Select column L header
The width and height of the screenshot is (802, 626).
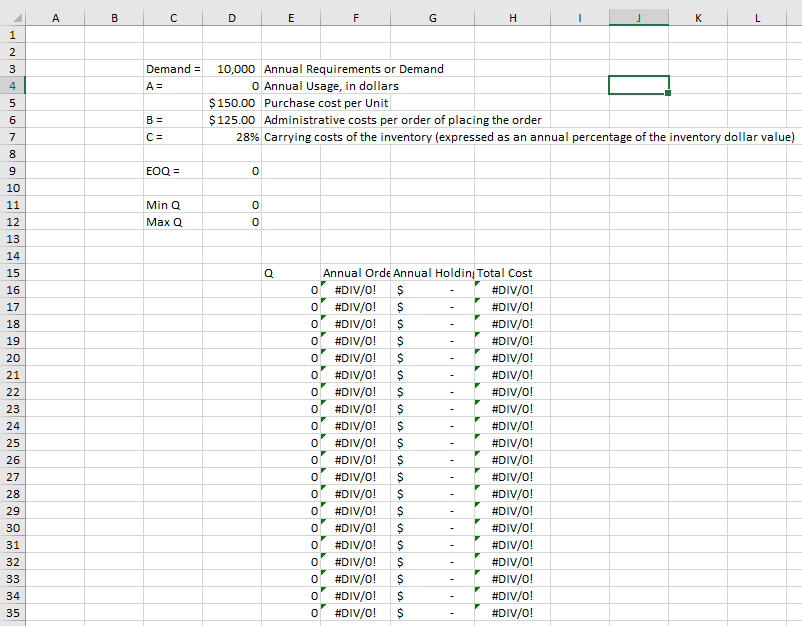(x=757, y=18)
